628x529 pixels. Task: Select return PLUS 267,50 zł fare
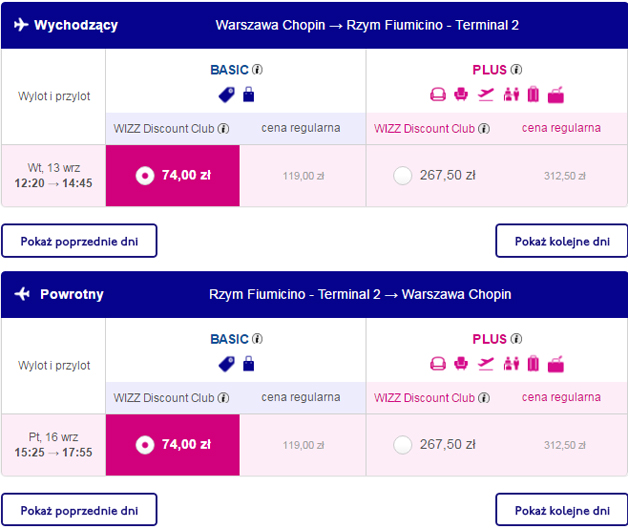coord(403,445)
